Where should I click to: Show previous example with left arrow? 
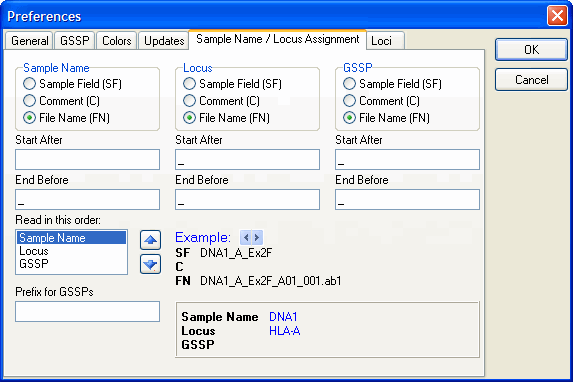click(x=246, y=238)
